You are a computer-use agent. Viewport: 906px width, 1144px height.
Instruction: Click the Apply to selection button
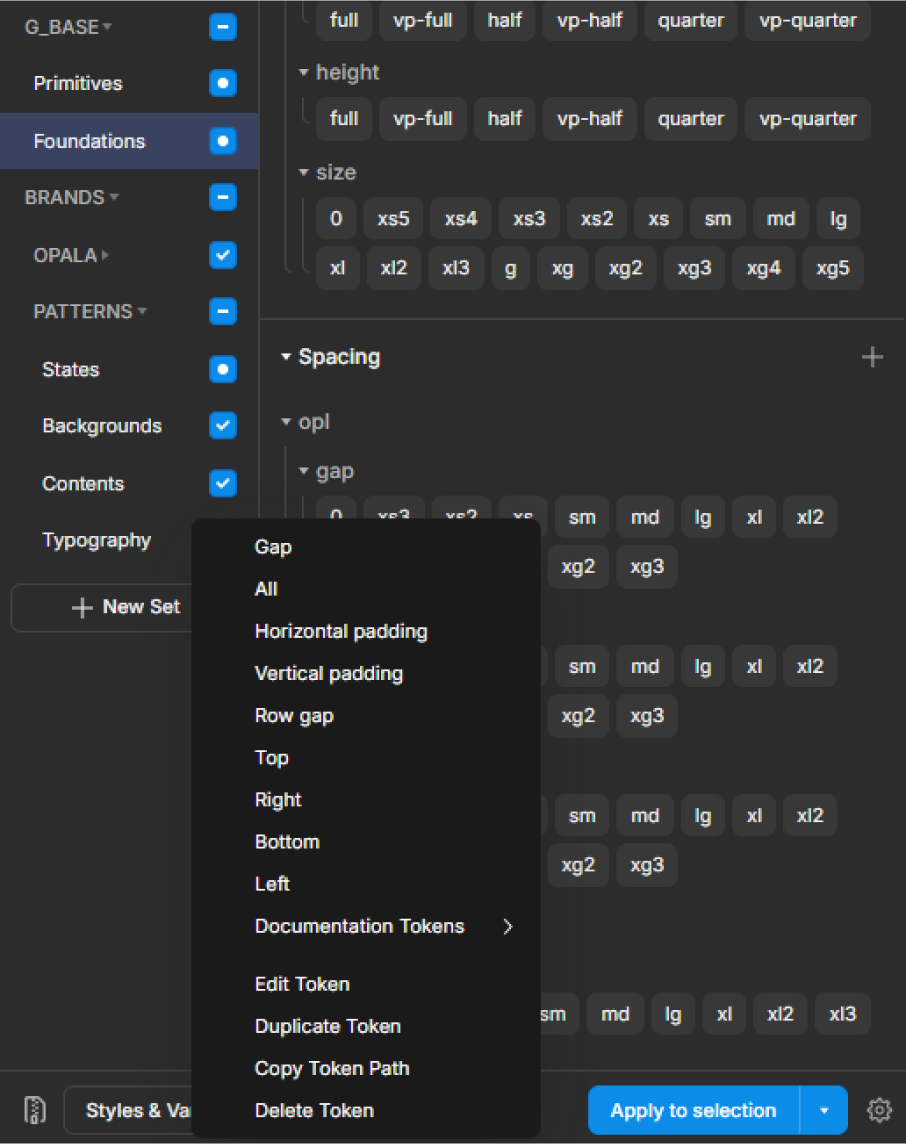[693, 1110]
